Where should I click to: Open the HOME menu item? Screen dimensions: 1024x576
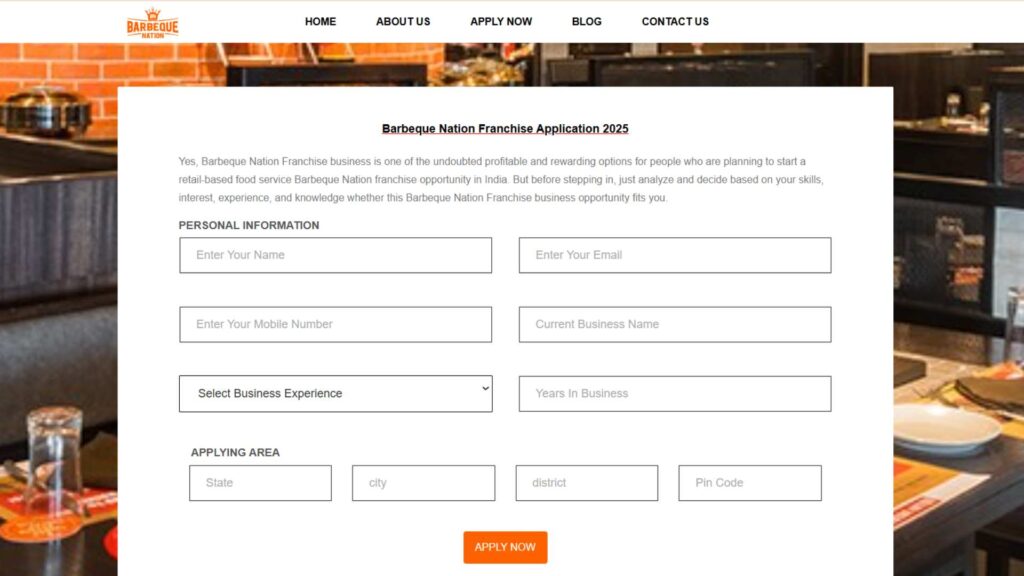click(x=320, y=21)
